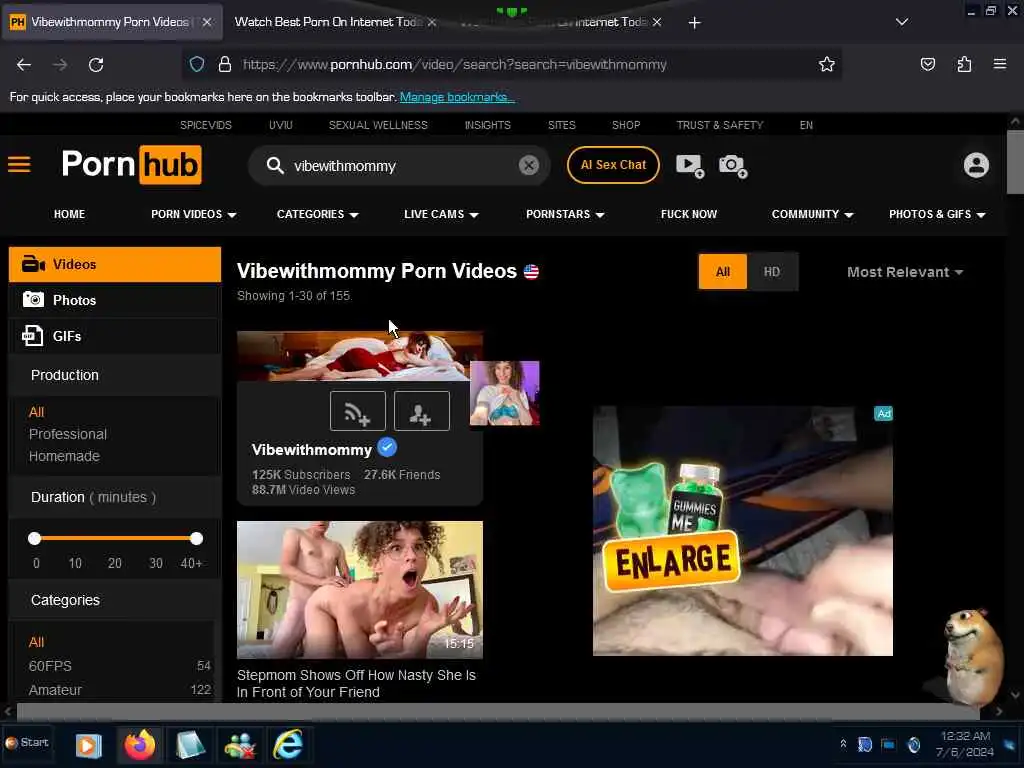Open the orange site hamburger menu
Screen dimensions: 1024x768
tap(19, 165)
